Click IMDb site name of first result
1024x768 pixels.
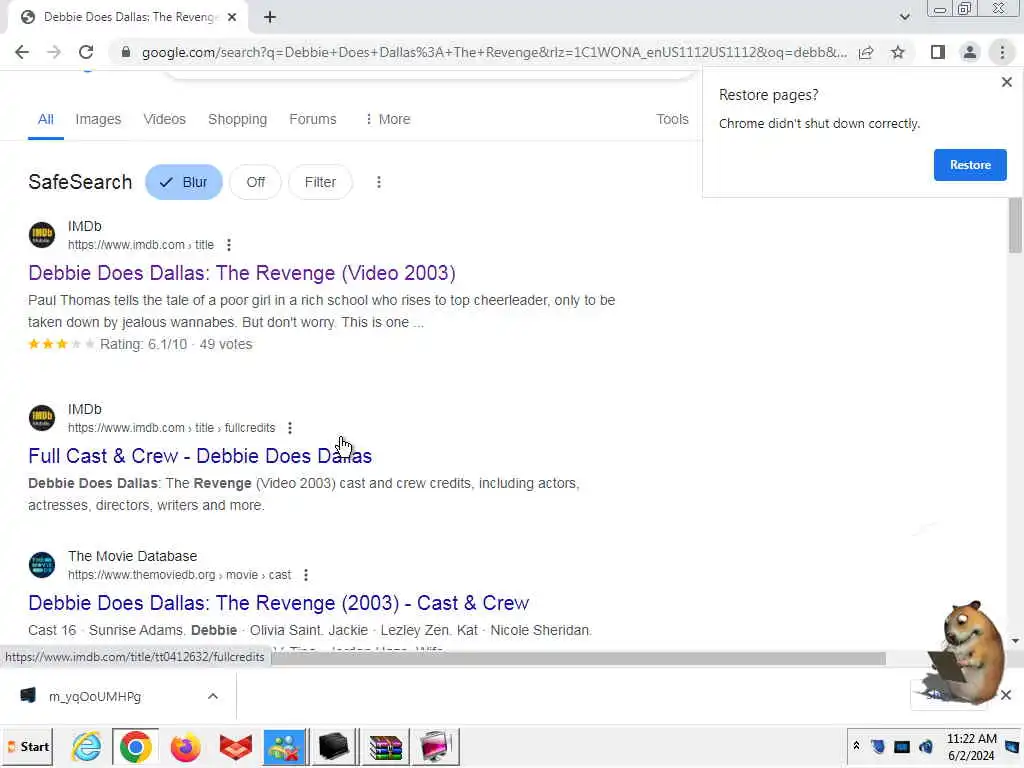[x=85, y=226]
